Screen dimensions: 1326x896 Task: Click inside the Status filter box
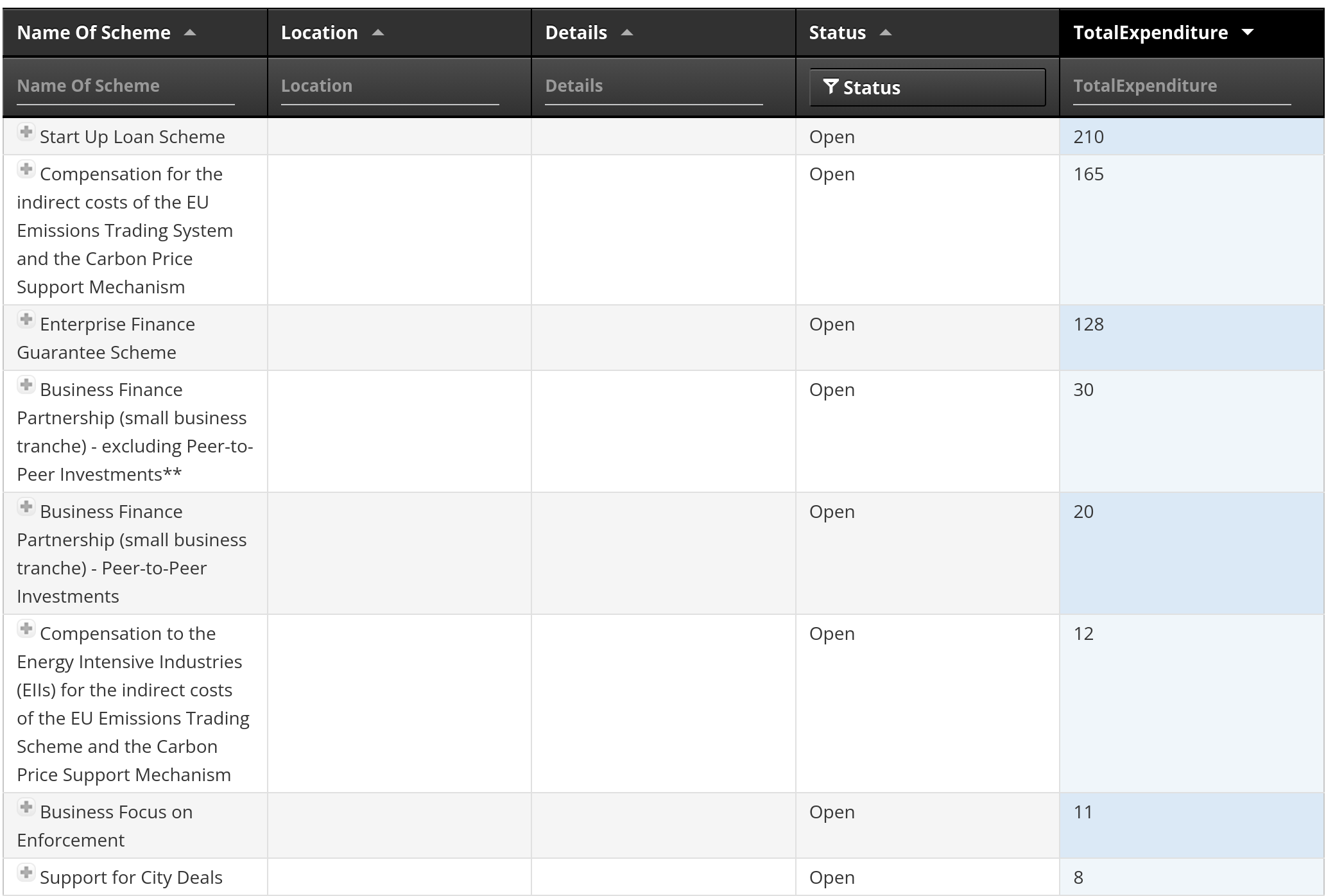tap(924, 87)
